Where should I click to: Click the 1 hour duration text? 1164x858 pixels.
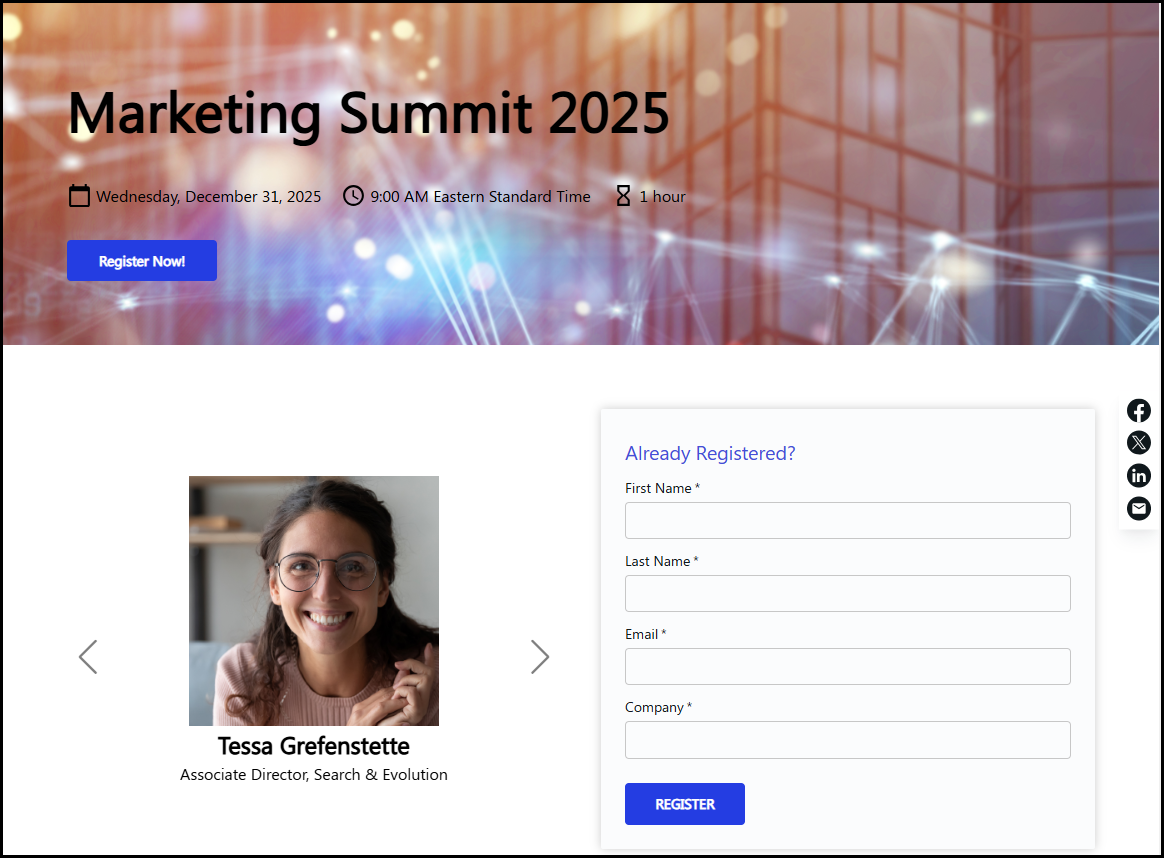pos(662,197)
